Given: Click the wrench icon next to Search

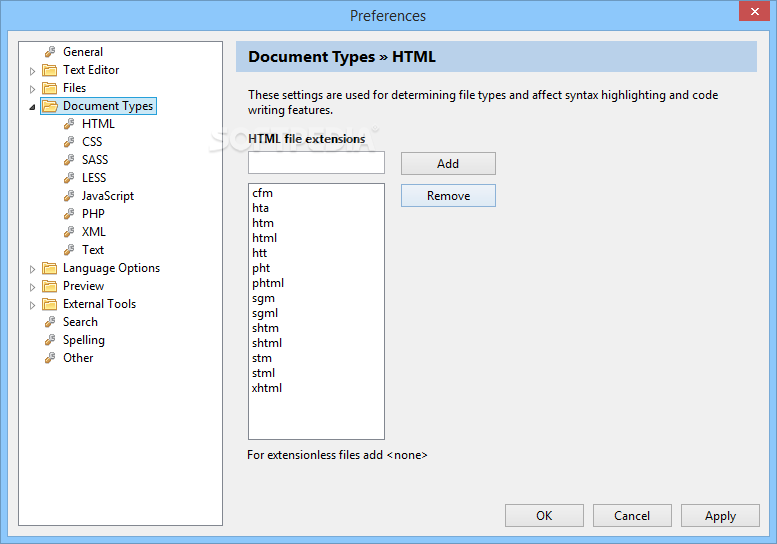Looking at the screenshot, I should pyautogui.click(x=49, y=322).
